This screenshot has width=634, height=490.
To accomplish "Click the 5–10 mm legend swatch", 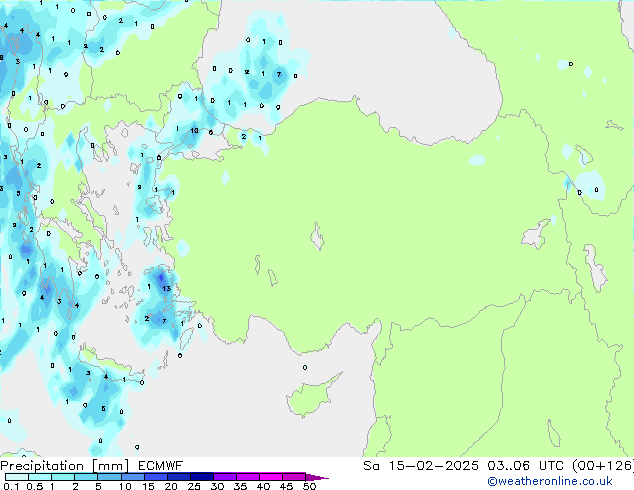I will pos(110,477).
